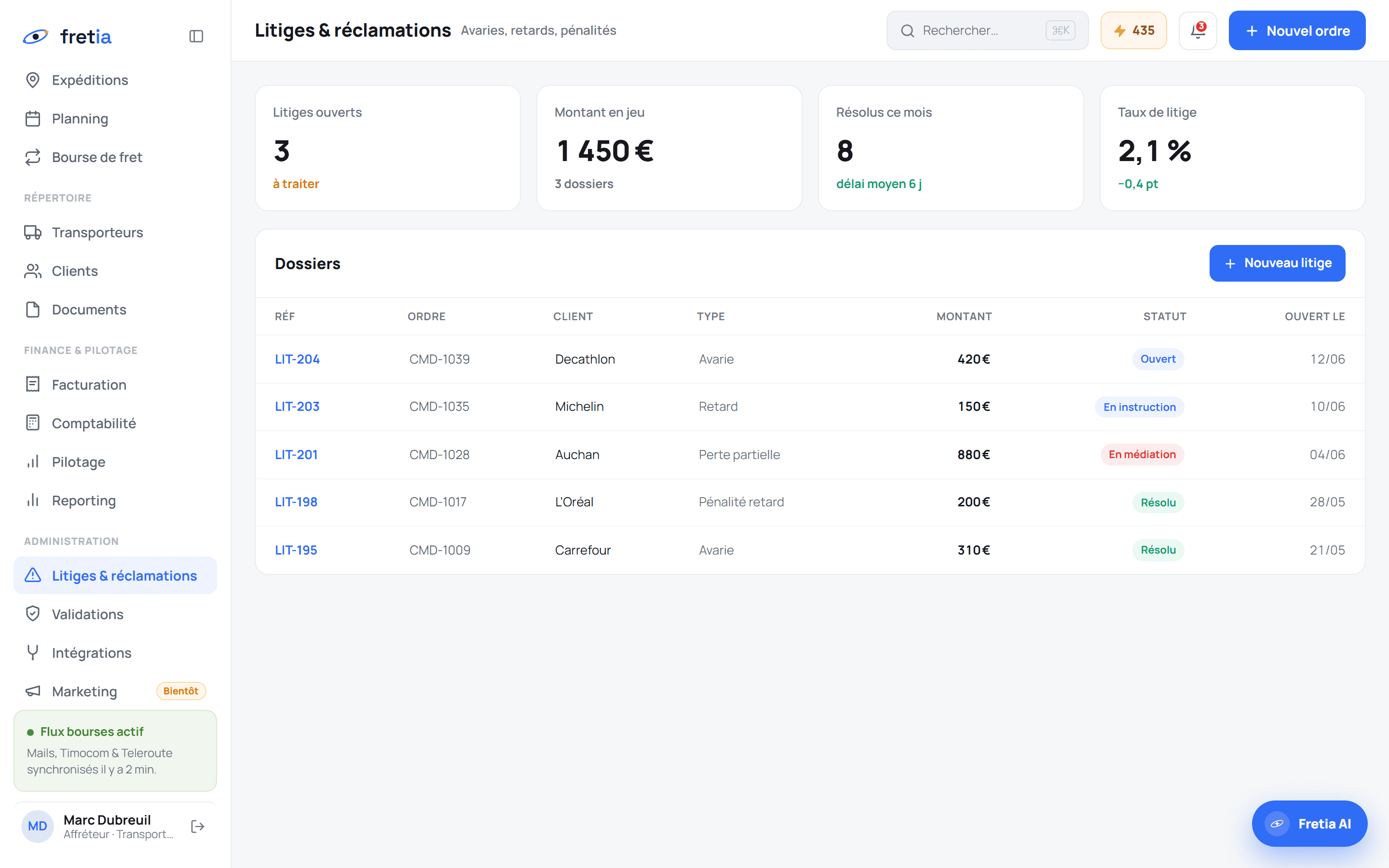Click the Marketing megaphone icon

tap(33, 691)
